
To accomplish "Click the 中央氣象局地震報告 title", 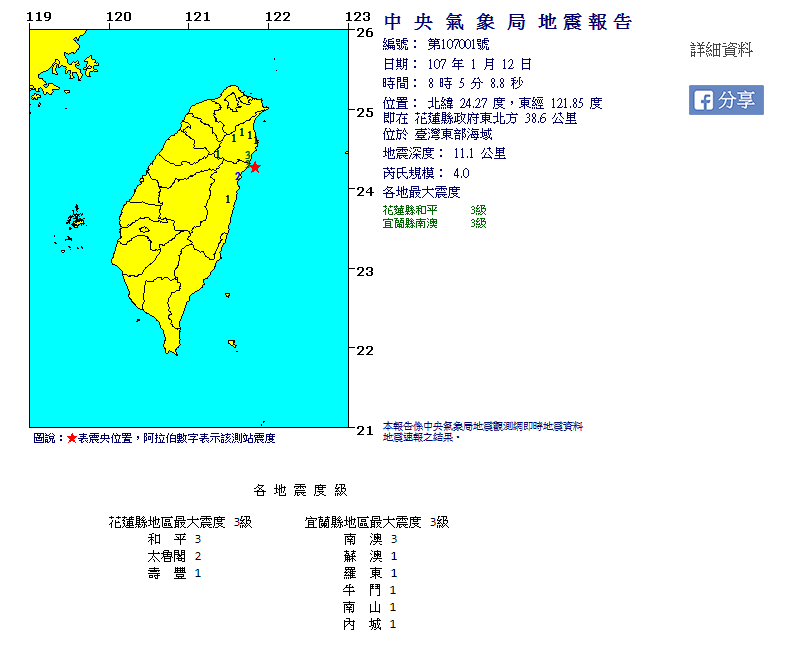I will (508, 23).
